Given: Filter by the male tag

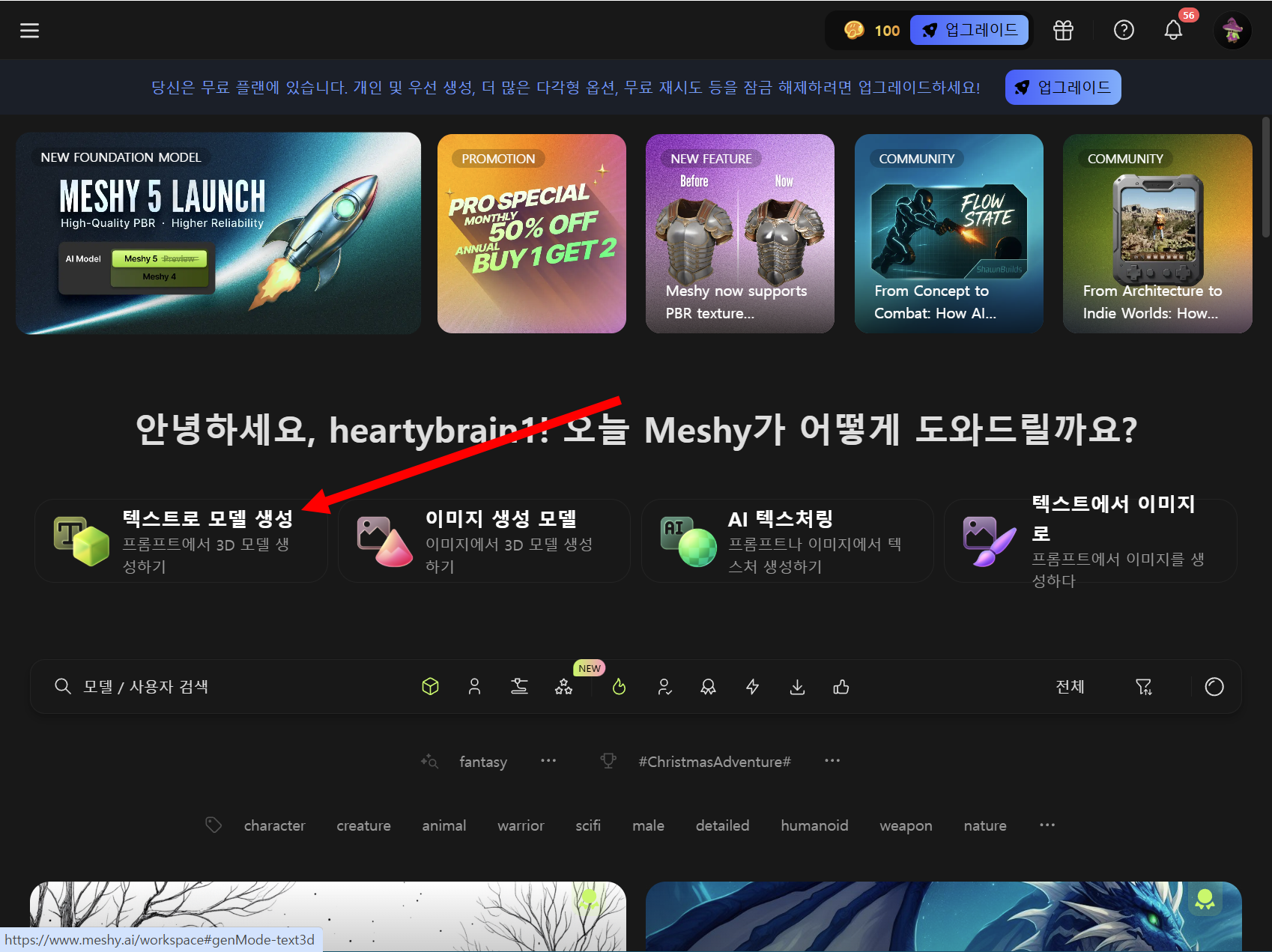Looking at the screenshot, I should click(x=648, y=825).
